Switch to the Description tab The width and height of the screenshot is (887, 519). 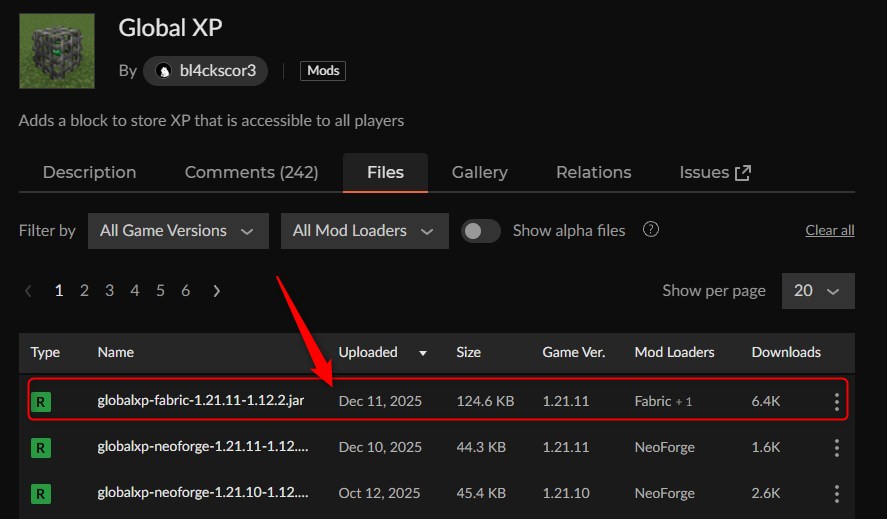89,173
